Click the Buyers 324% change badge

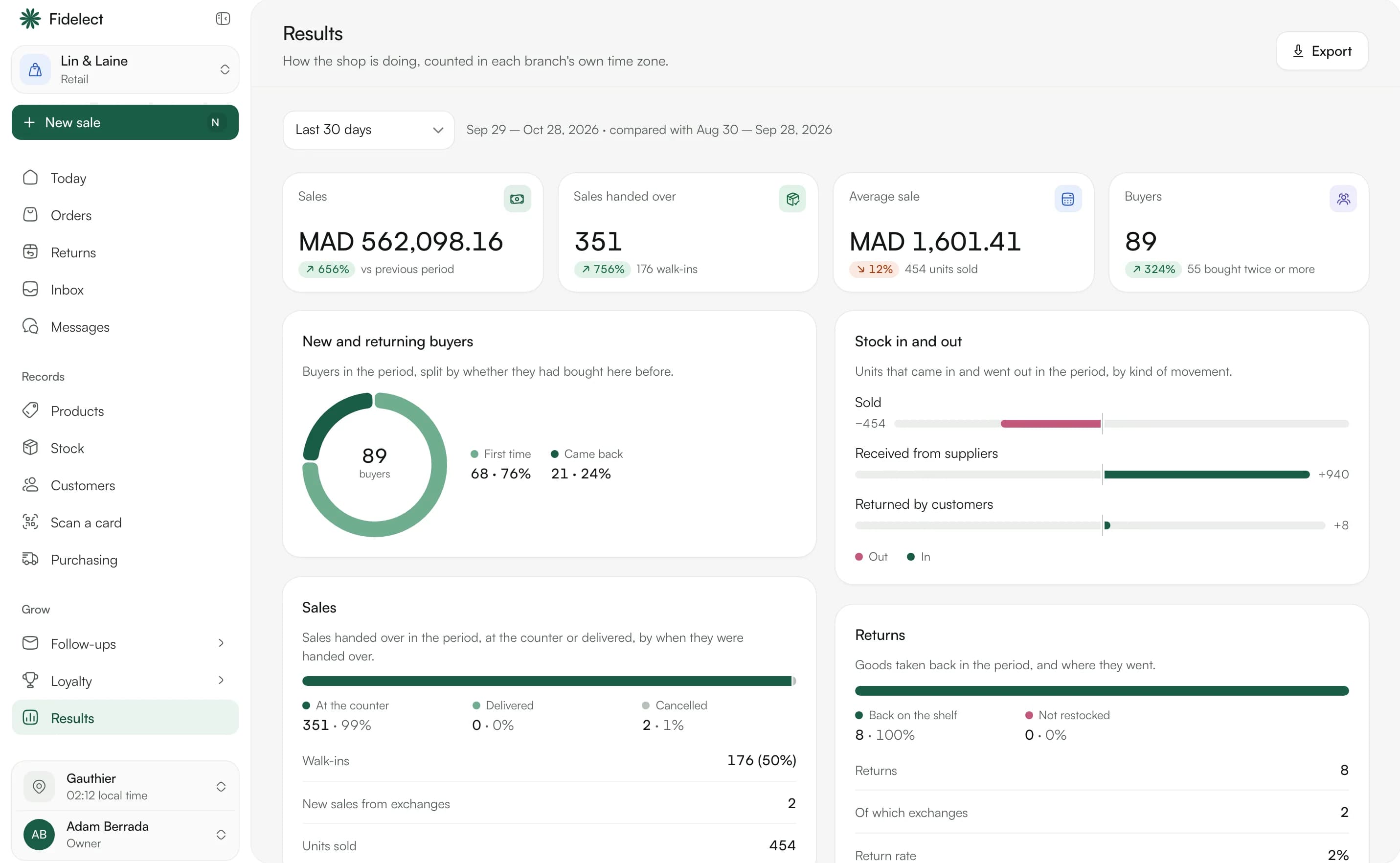1153,270
